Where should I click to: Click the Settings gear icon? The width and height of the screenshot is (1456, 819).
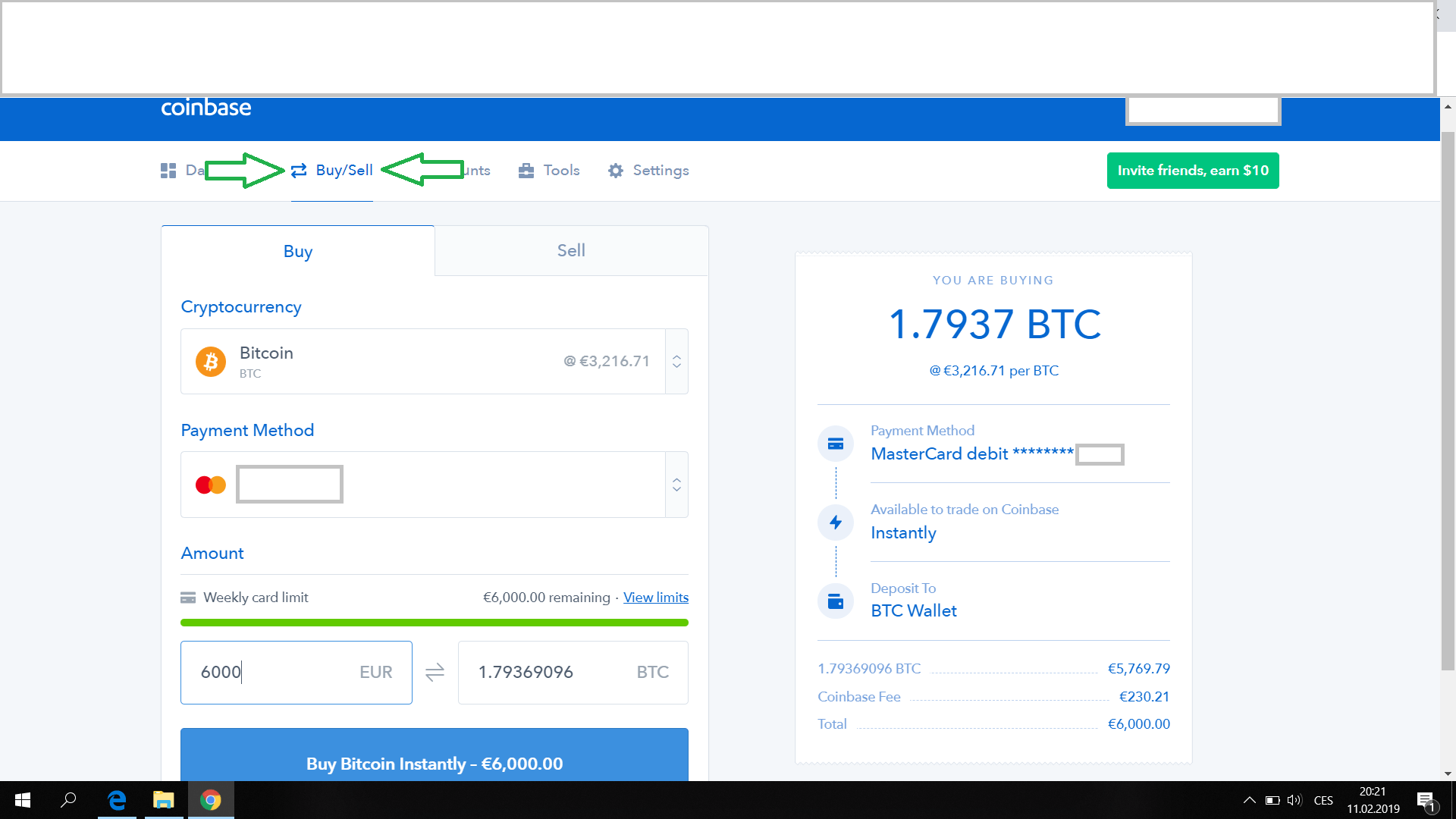point(616,171)
